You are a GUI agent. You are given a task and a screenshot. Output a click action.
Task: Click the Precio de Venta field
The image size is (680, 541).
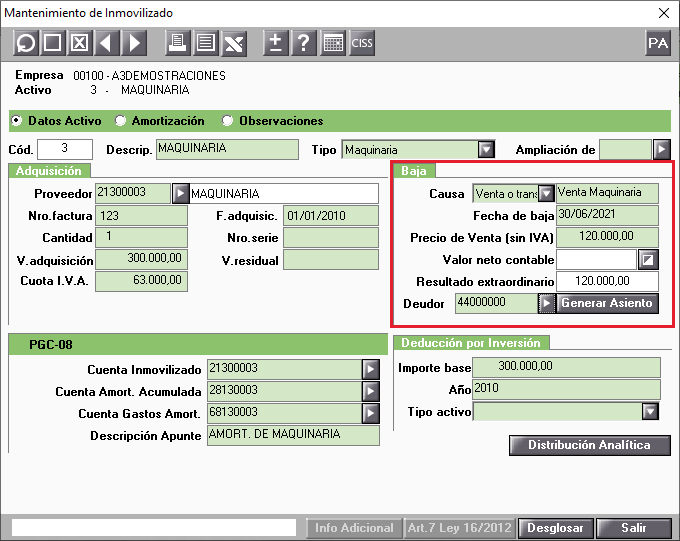coord(607,237)
